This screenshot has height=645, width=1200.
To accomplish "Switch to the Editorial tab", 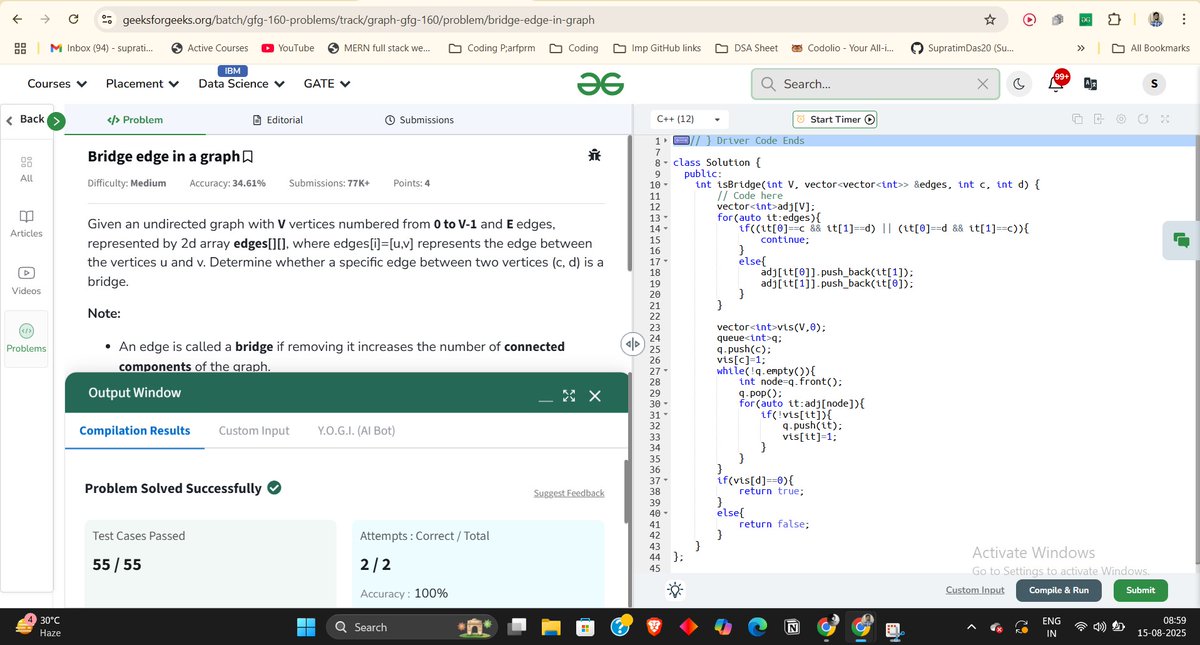I will [277, 120].
